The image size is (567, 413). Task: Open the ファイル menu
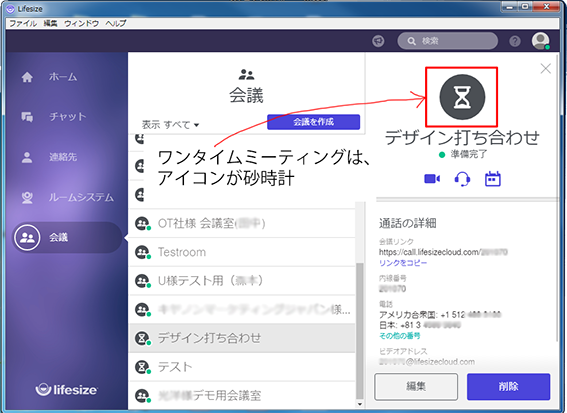pos(23,24)
